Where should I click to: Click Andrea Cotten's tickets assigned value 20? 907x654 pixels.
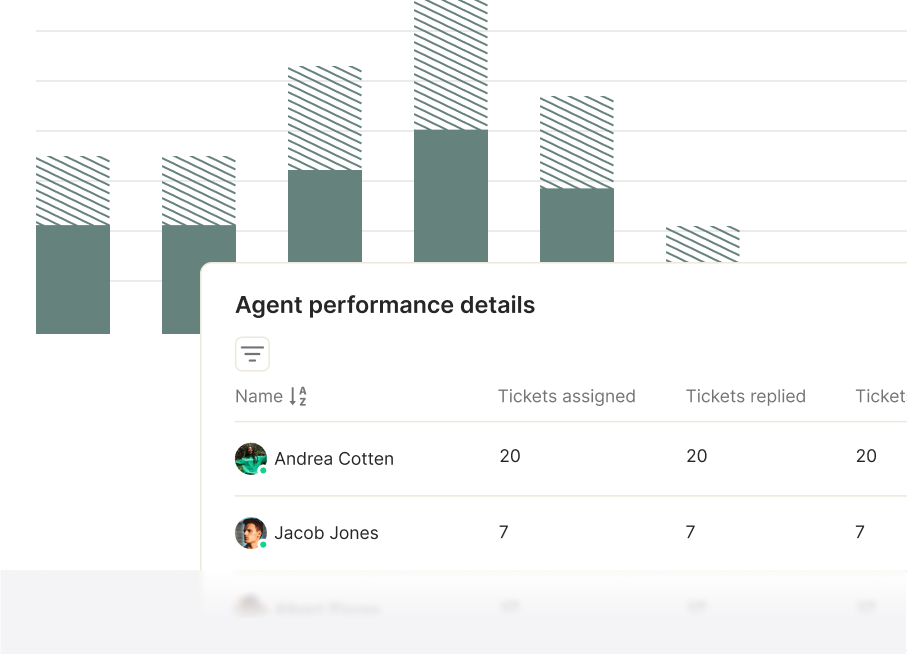[510, 456]
